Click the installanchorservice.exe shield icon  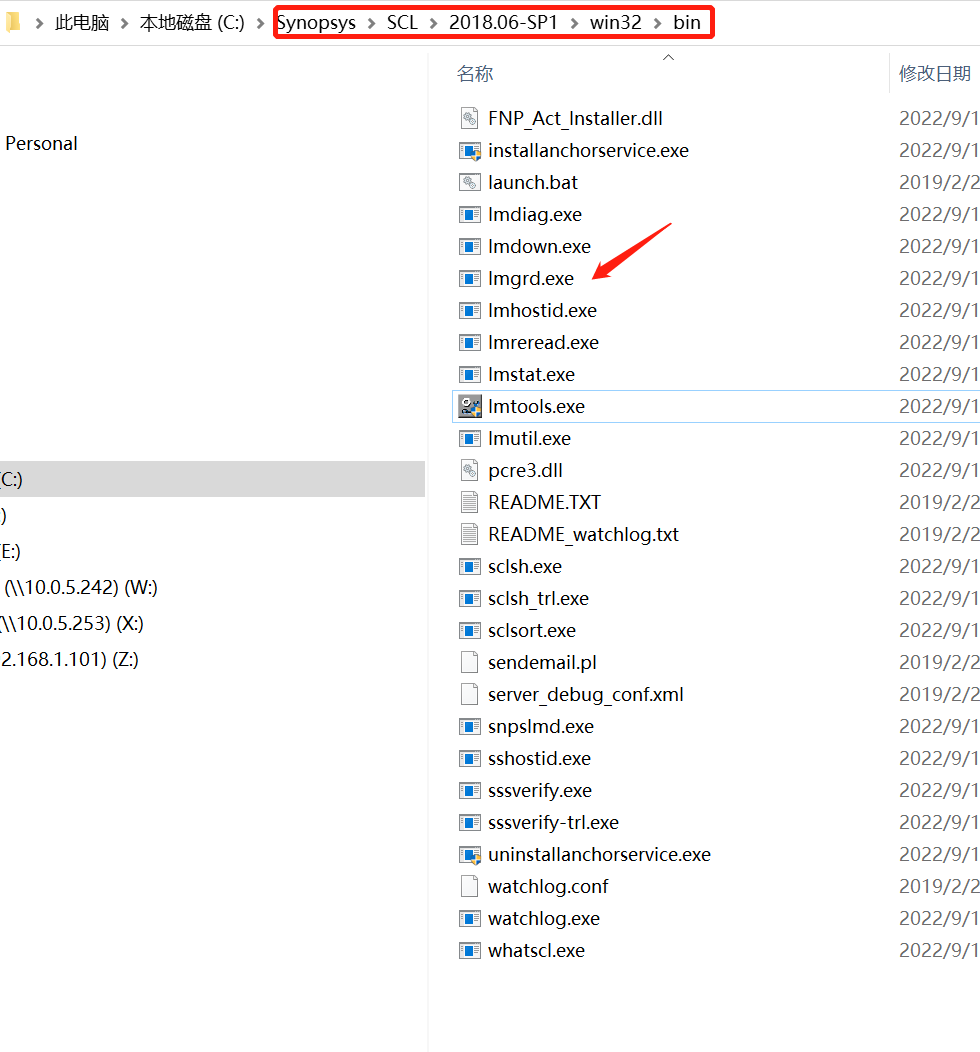470,151
